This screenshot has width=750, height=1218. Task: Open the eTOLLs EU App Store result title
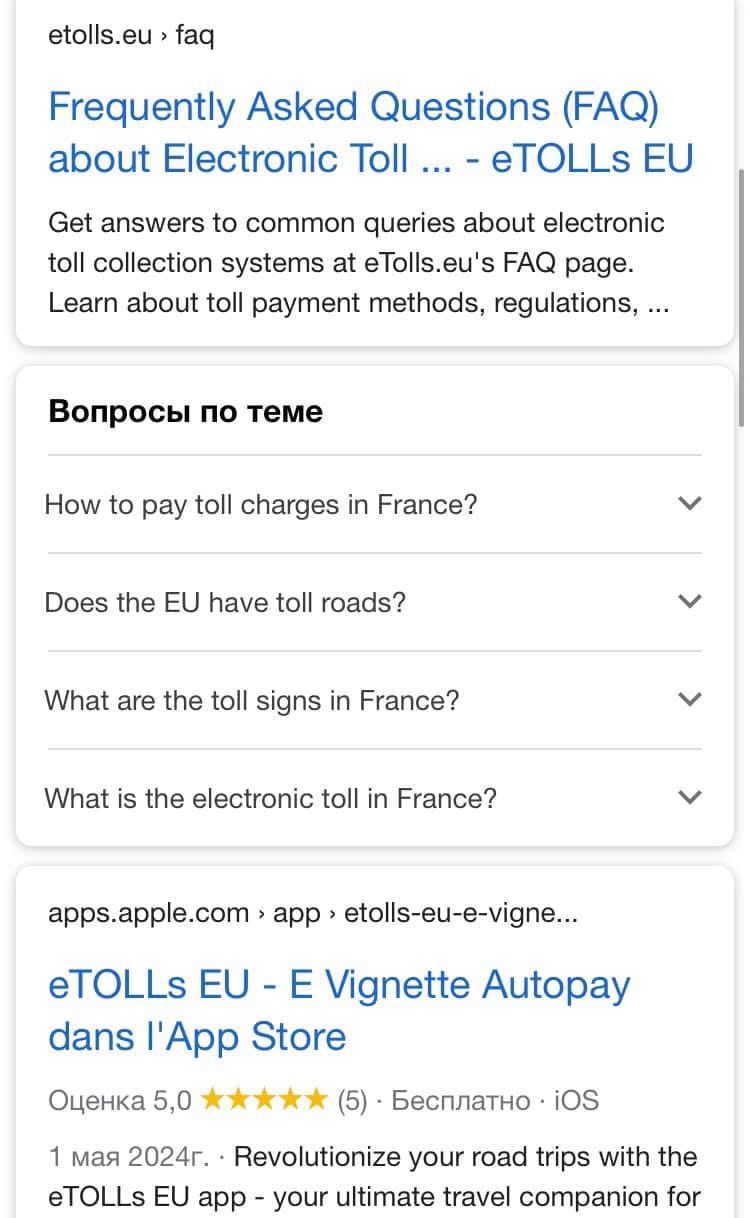click(x=339, y=1010)
